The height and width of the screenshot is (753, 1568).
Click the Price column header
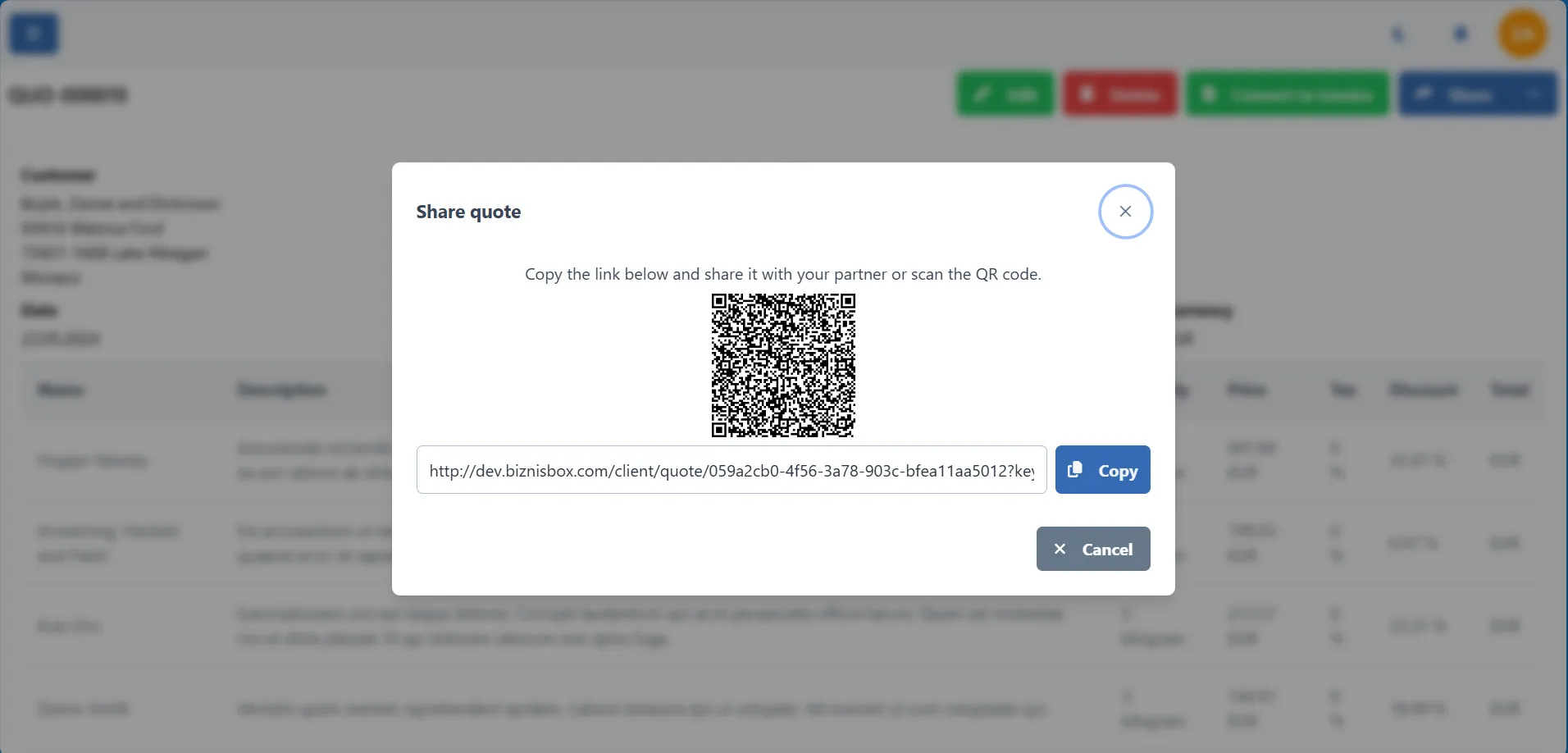click(1247, 390)
